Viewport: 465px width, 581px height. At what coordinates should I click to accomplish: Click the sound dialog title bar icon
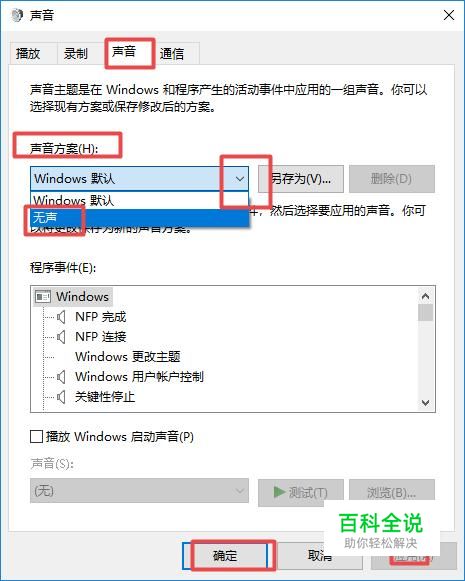pyautogui.click(x=17, y=15)
